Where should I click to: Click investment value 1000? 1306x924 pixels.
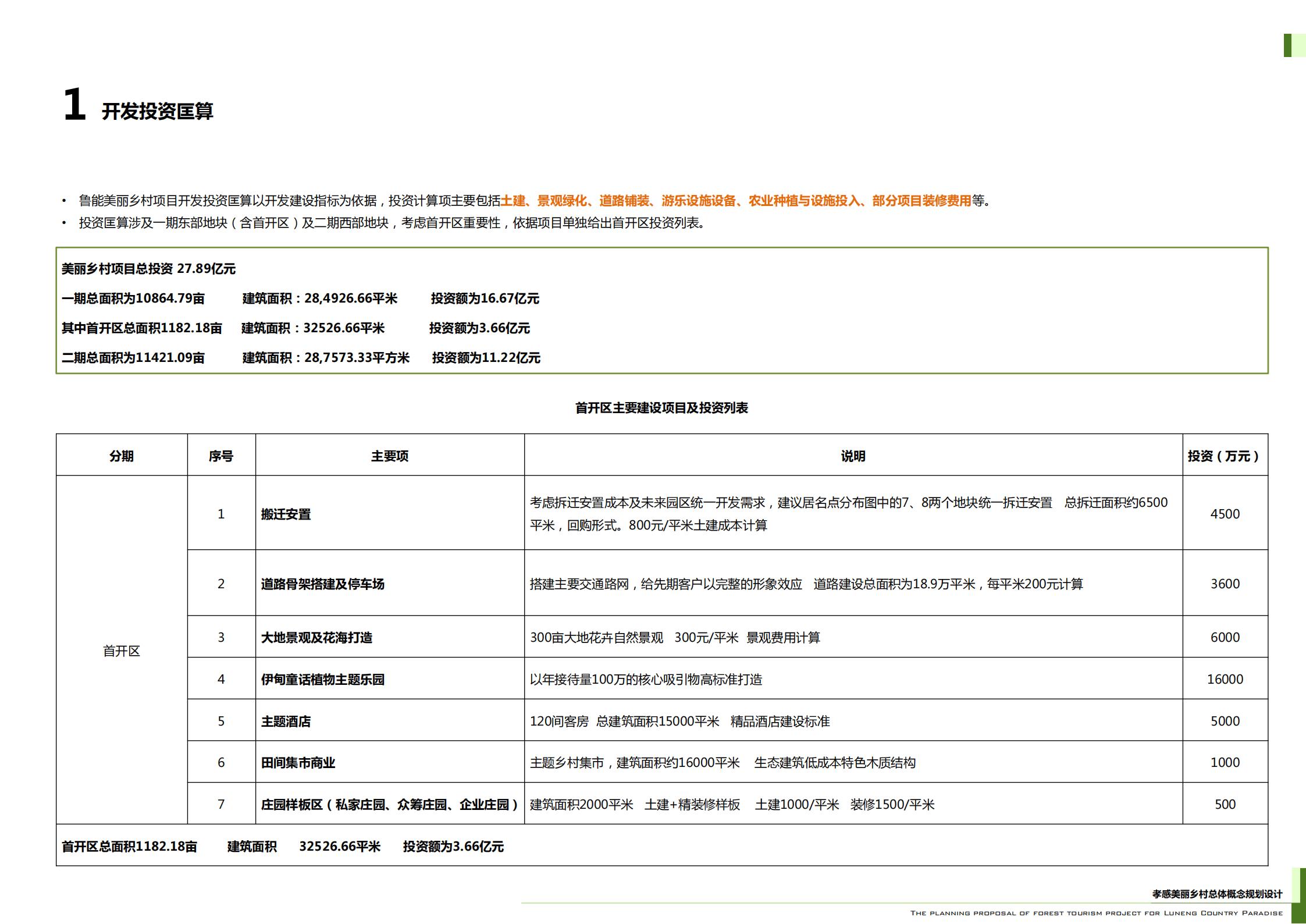[x=1225, y=762]
